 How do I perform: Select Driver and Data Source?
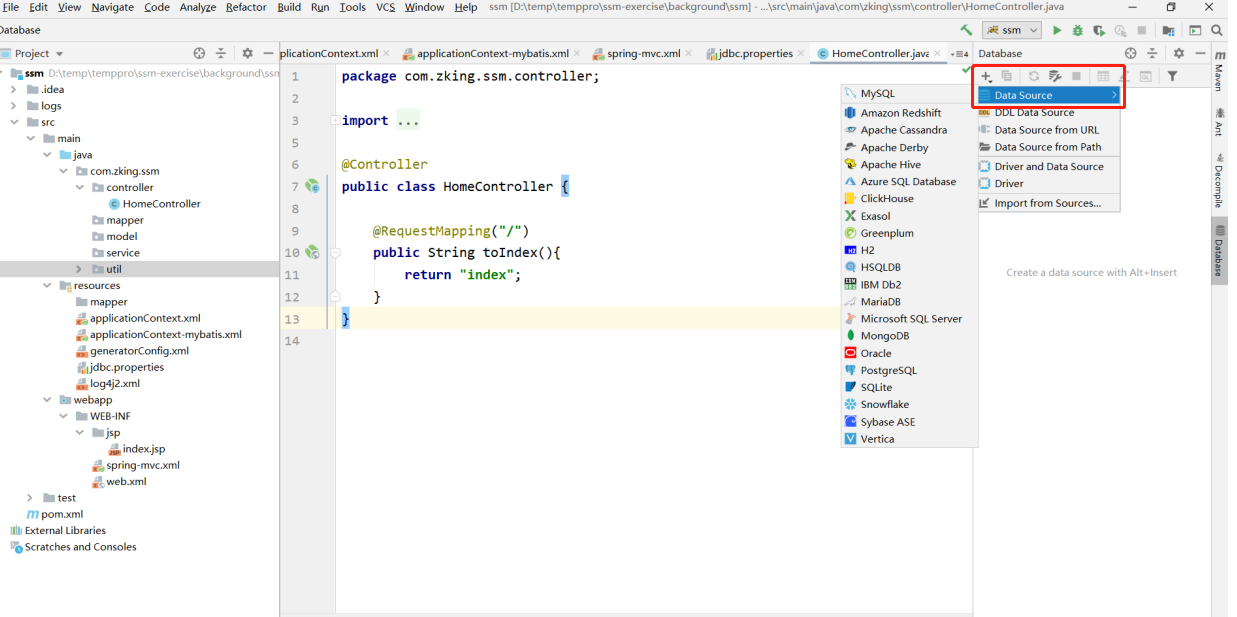pyautogui.click(x=1048, y=166)
